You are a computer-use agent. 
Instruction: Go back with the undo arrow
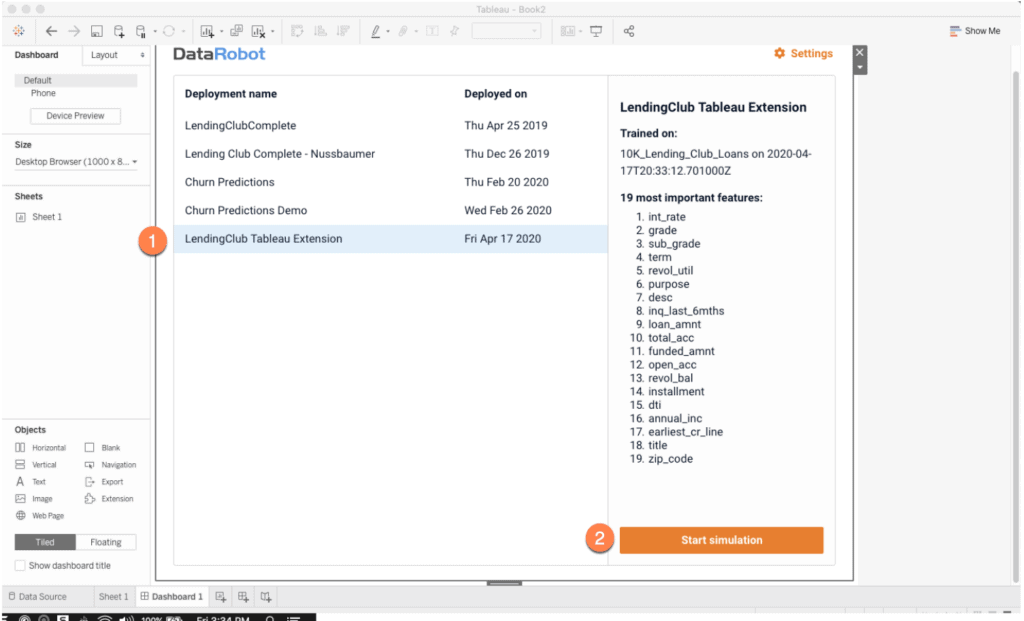click(51, 31)
